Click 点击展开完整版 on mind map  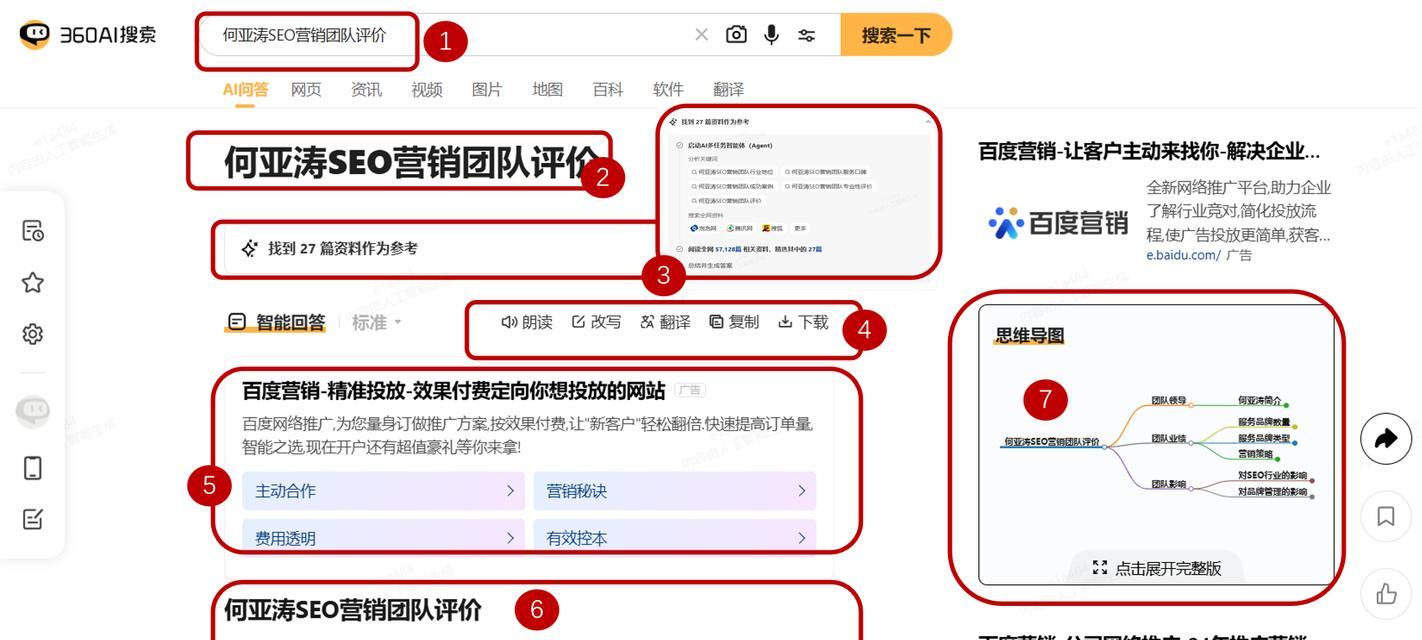[x=1157, y=568]
